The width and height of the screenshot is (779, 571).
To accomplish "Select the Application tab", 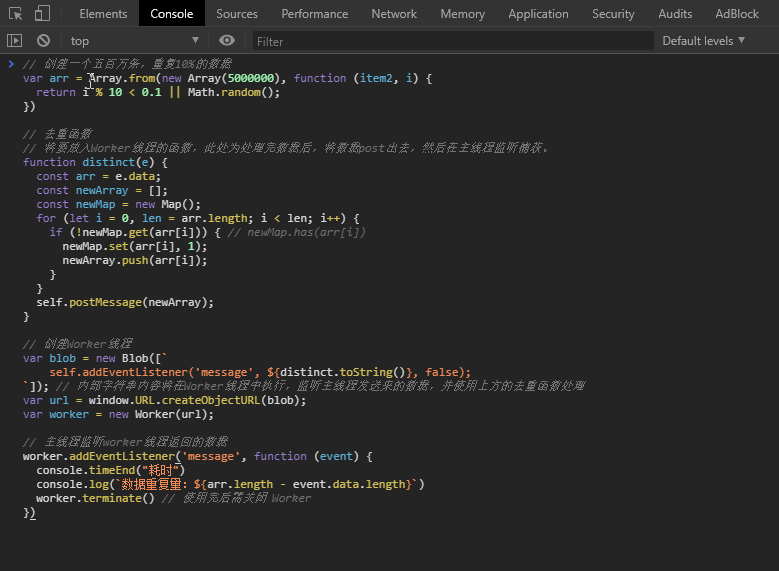I will click(538, 14).
